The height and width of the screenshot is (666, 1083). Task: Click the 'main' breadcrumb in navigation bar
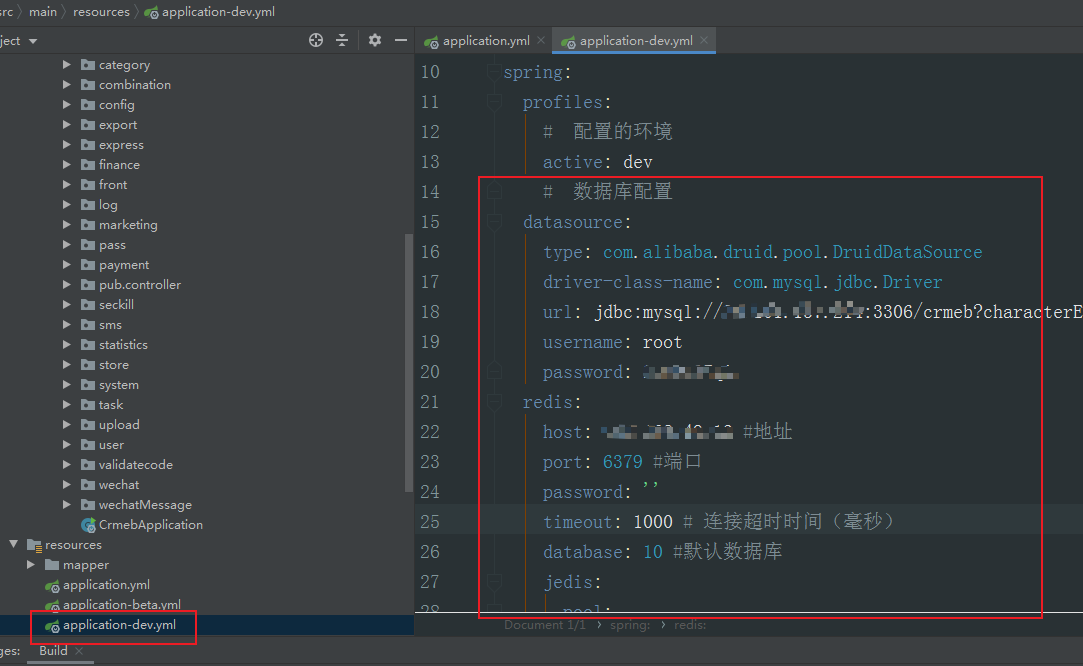43,12
